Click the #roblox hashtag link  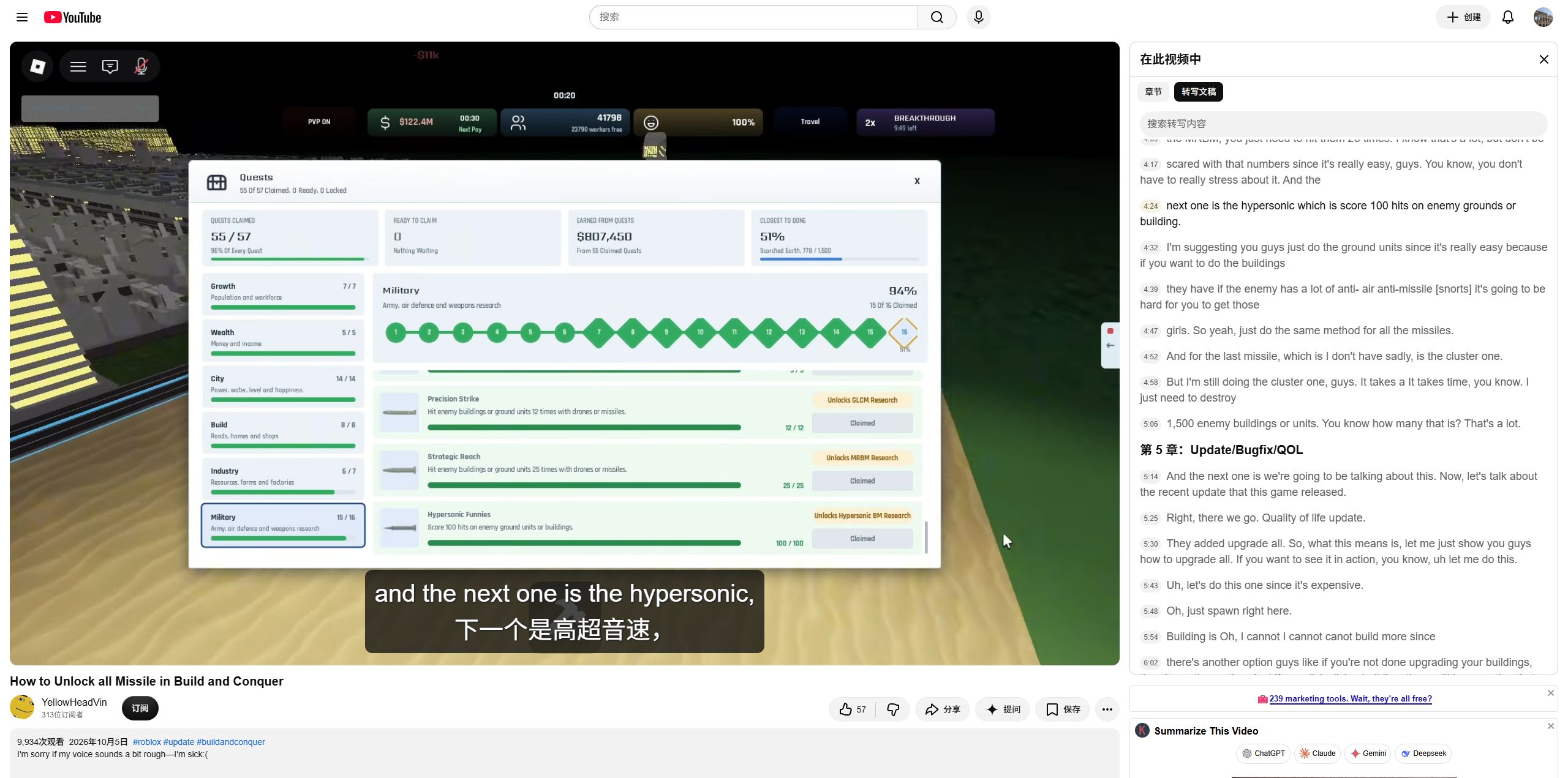(146, 742)
